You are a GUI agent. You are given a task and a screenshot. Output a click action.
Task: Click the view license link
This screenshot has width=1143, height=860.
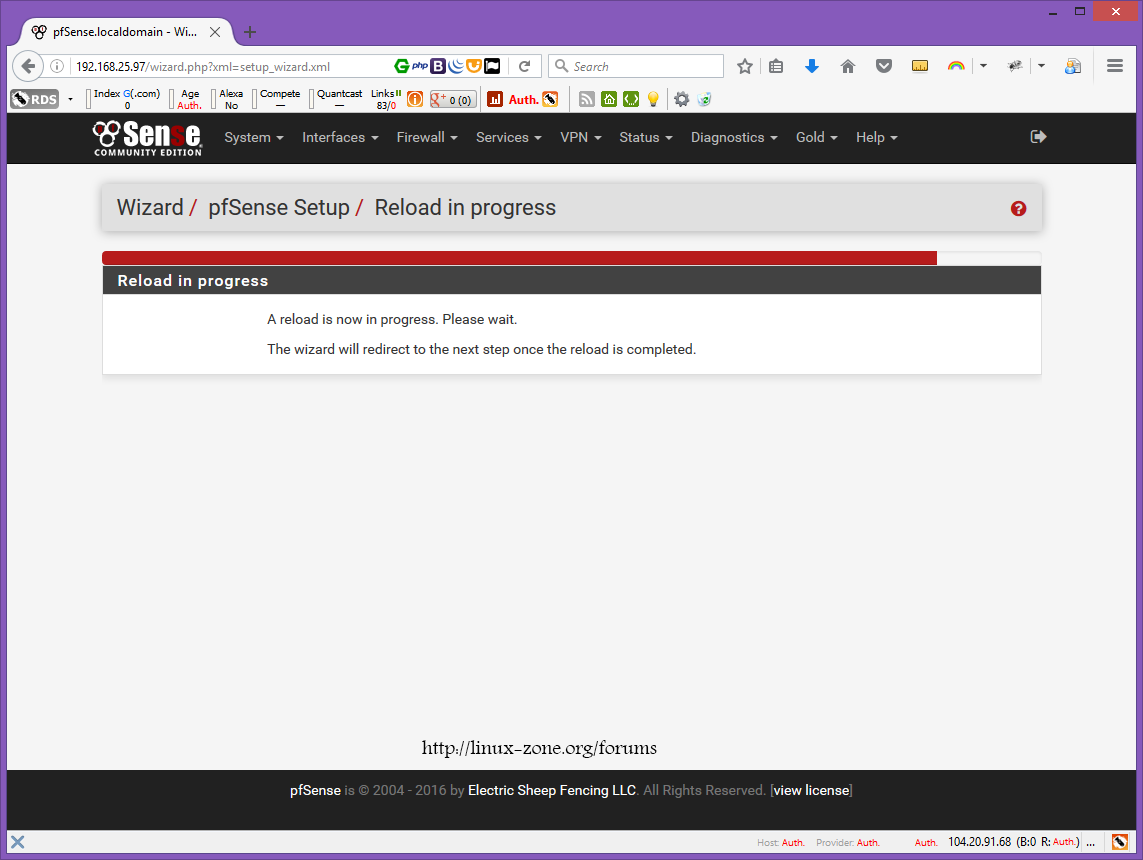click(811, 791)
